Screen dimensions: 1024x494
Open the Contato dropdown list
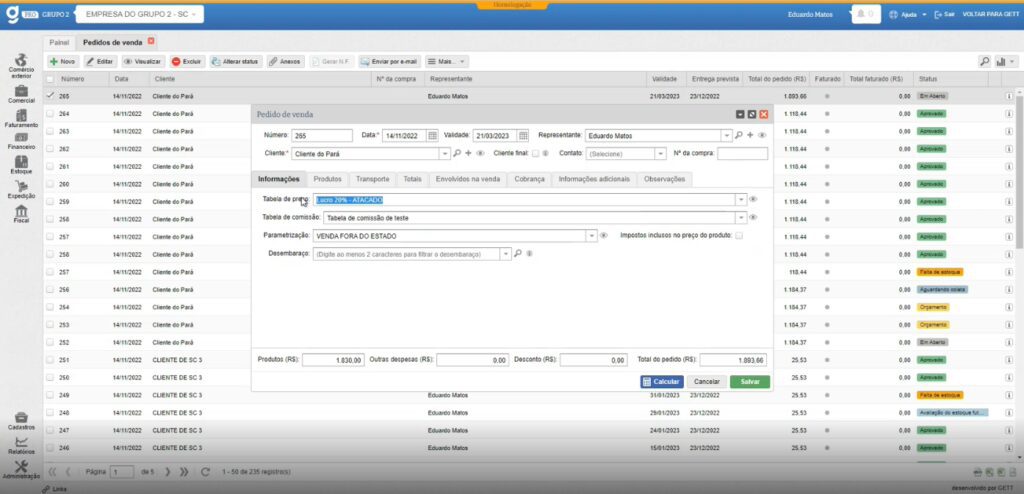pyautogui.click(x=660, y=154)
